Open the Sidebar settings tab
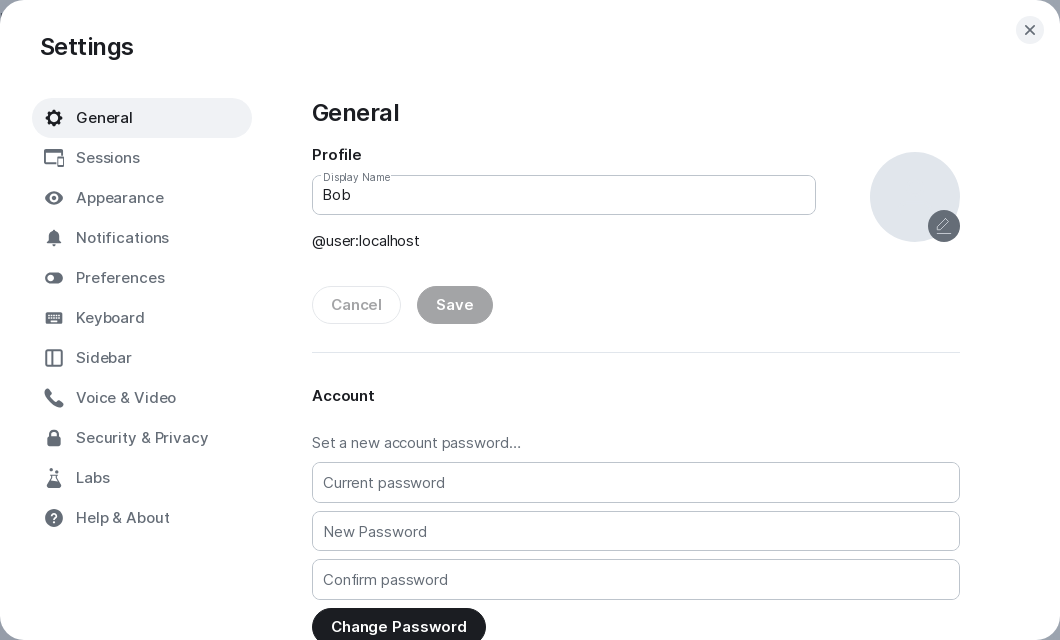Viewport: 1060px width, 640px height. [x=104, y=358]
